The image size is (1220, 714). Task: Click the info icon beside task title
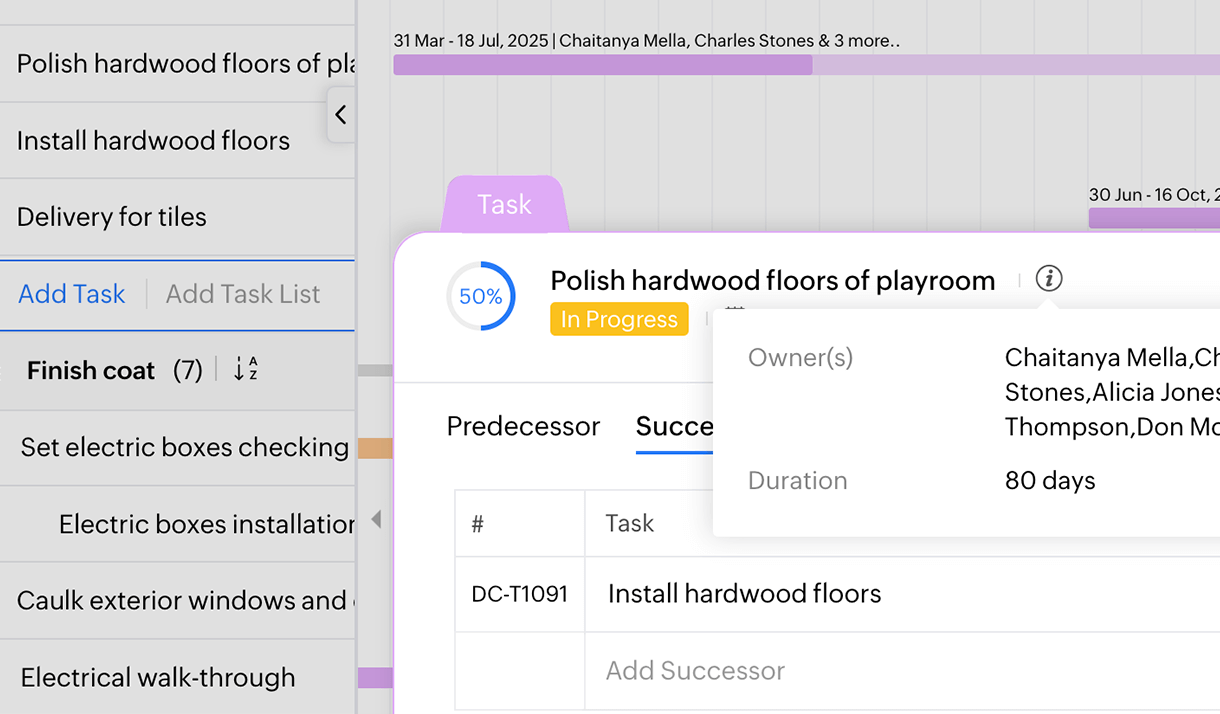click(x=1048, y=279)
